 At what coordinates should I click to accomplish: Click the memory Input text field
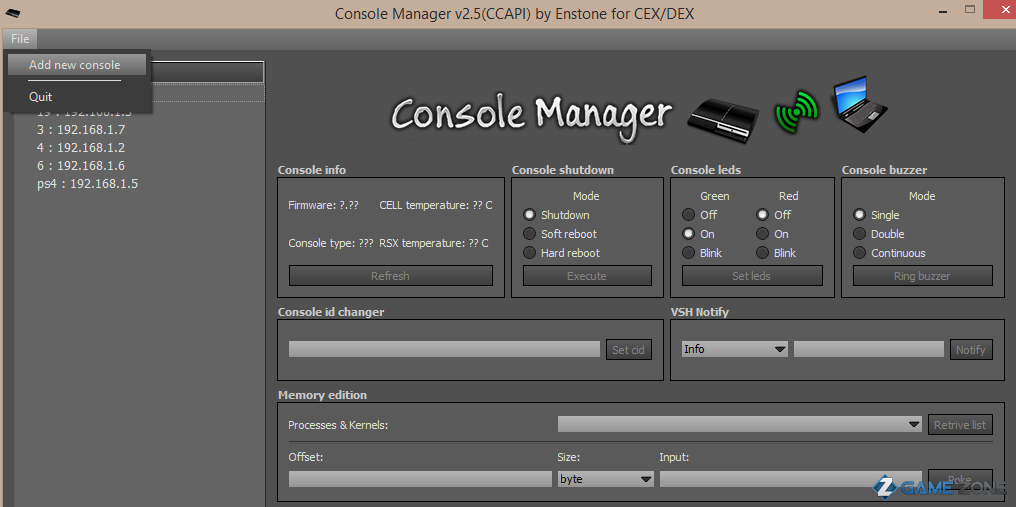coord(791,479)
